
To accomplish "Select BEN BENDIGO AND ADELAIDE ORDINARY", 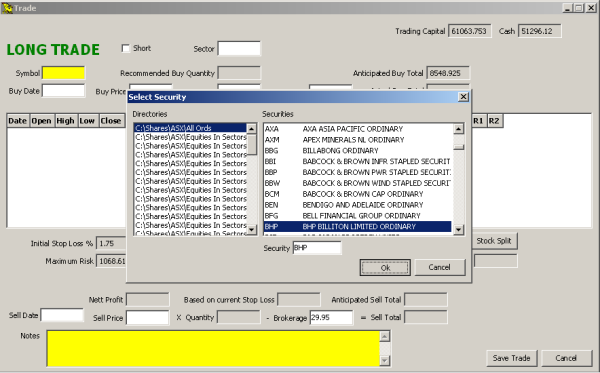I will click(357, 205).
